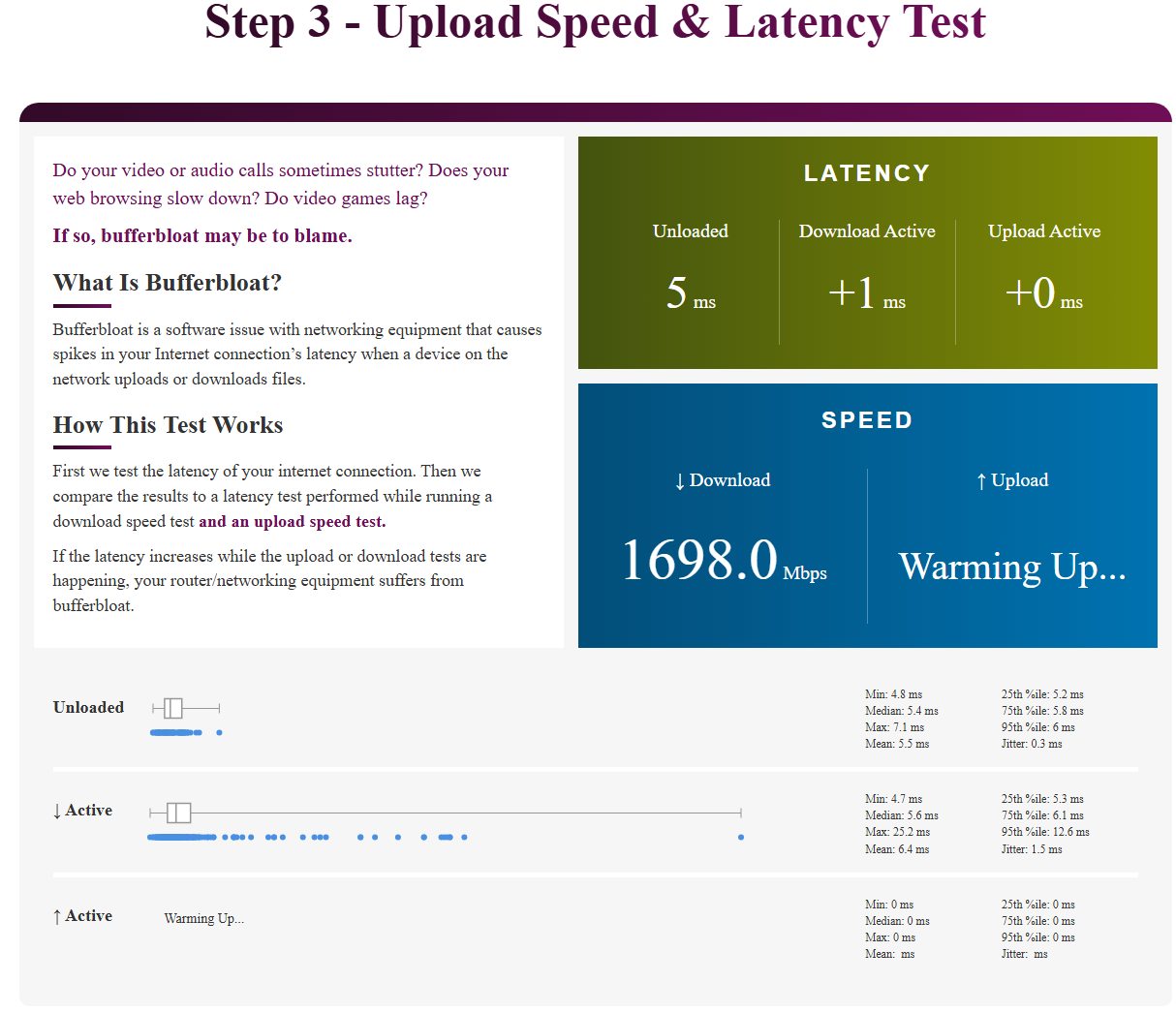The image size is (1176, 1013).
Task: Click 'Max: 7.1 ms' in Unloaded stats
Action: 894,727
